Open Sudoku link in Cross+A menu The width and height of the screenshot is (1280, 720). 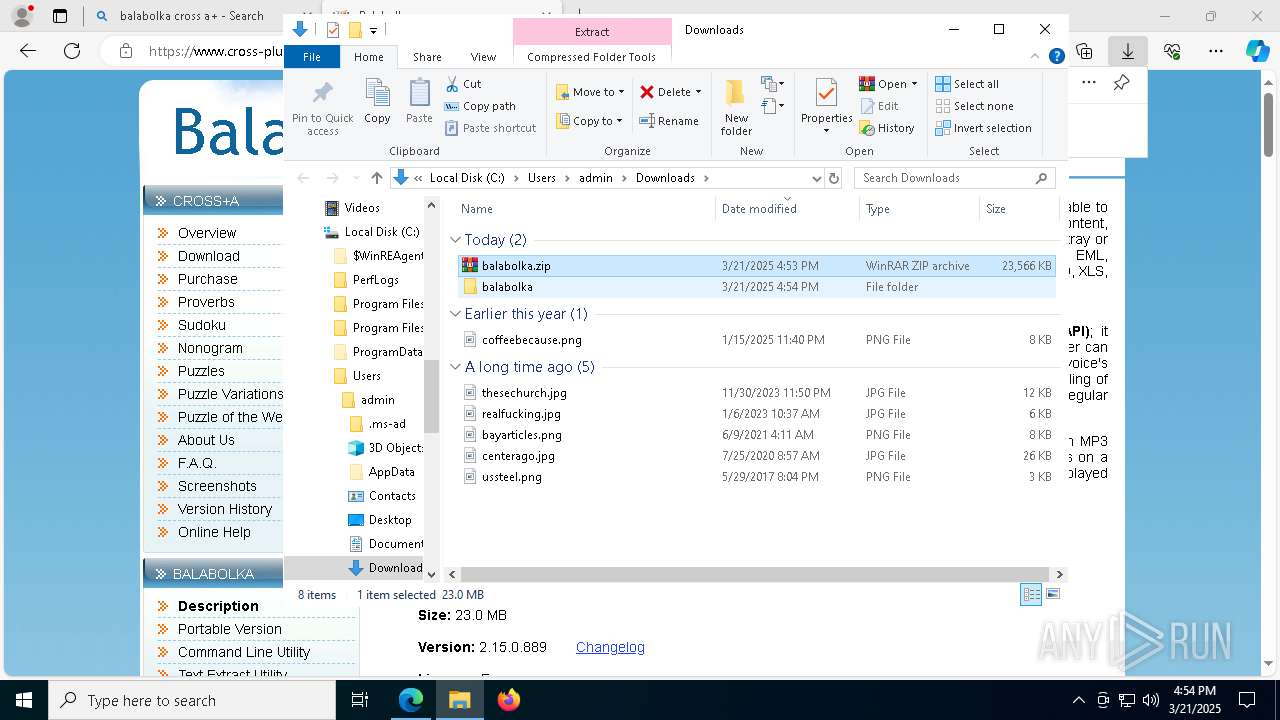pyautogui.click(x=201, y=325)
